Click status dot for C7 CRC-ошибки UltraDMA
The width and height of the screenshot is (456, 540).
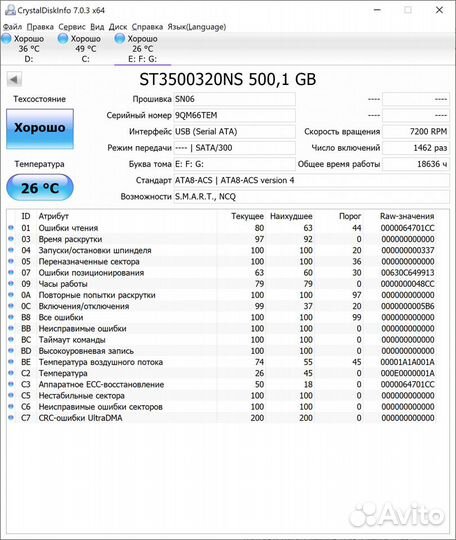click(11, 418)
